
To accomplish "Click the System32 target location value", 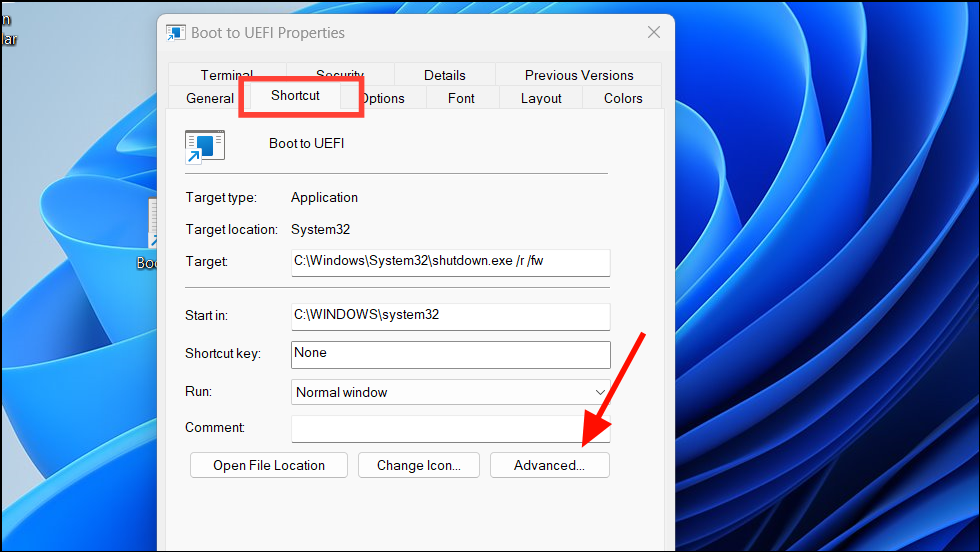I will (320, 229).
